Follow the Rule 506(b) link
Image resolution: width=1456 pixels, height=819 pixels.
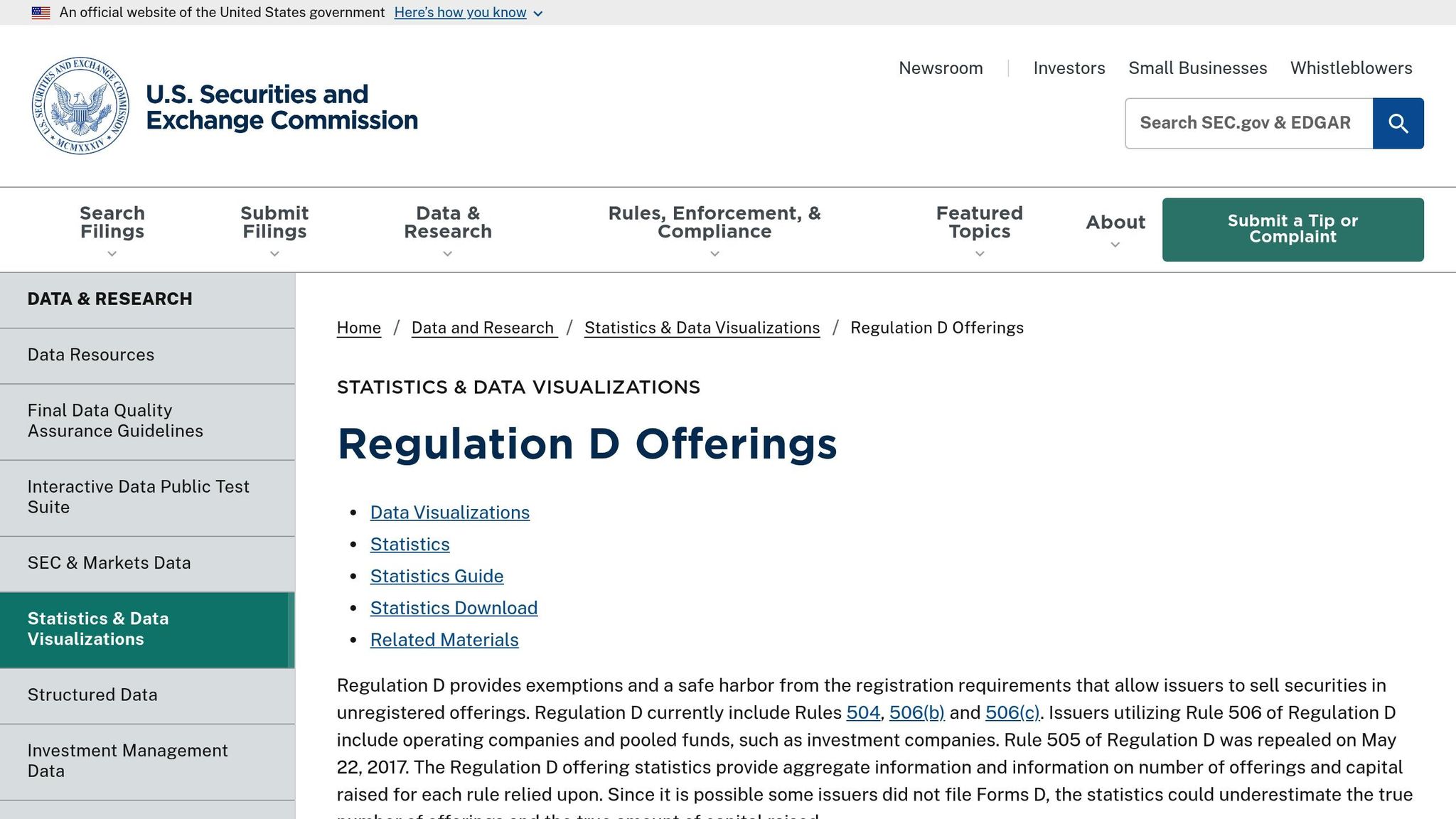pos(919,712)
